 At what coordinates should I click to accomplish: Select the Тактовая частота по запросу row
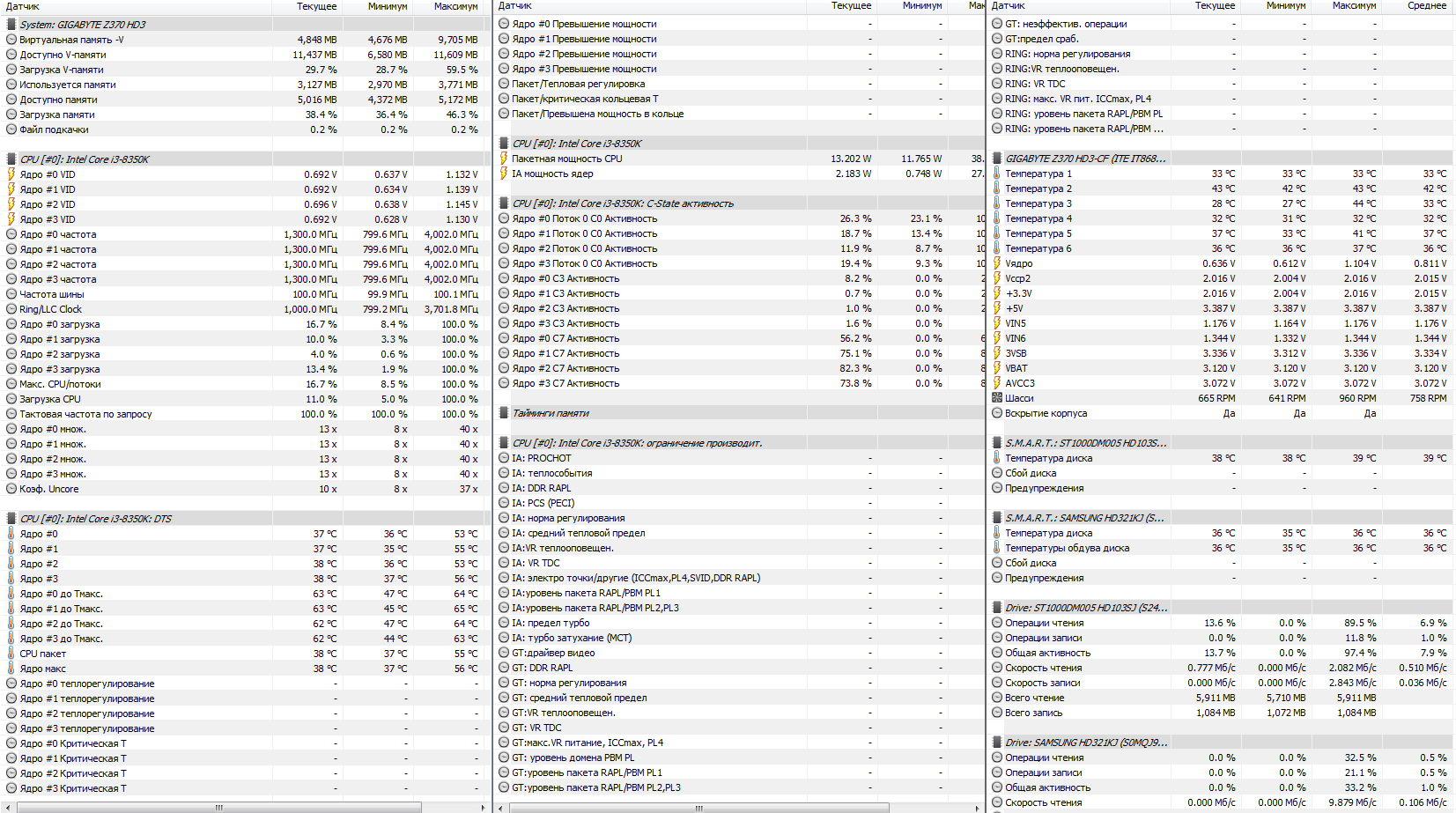tap(245, 414)
